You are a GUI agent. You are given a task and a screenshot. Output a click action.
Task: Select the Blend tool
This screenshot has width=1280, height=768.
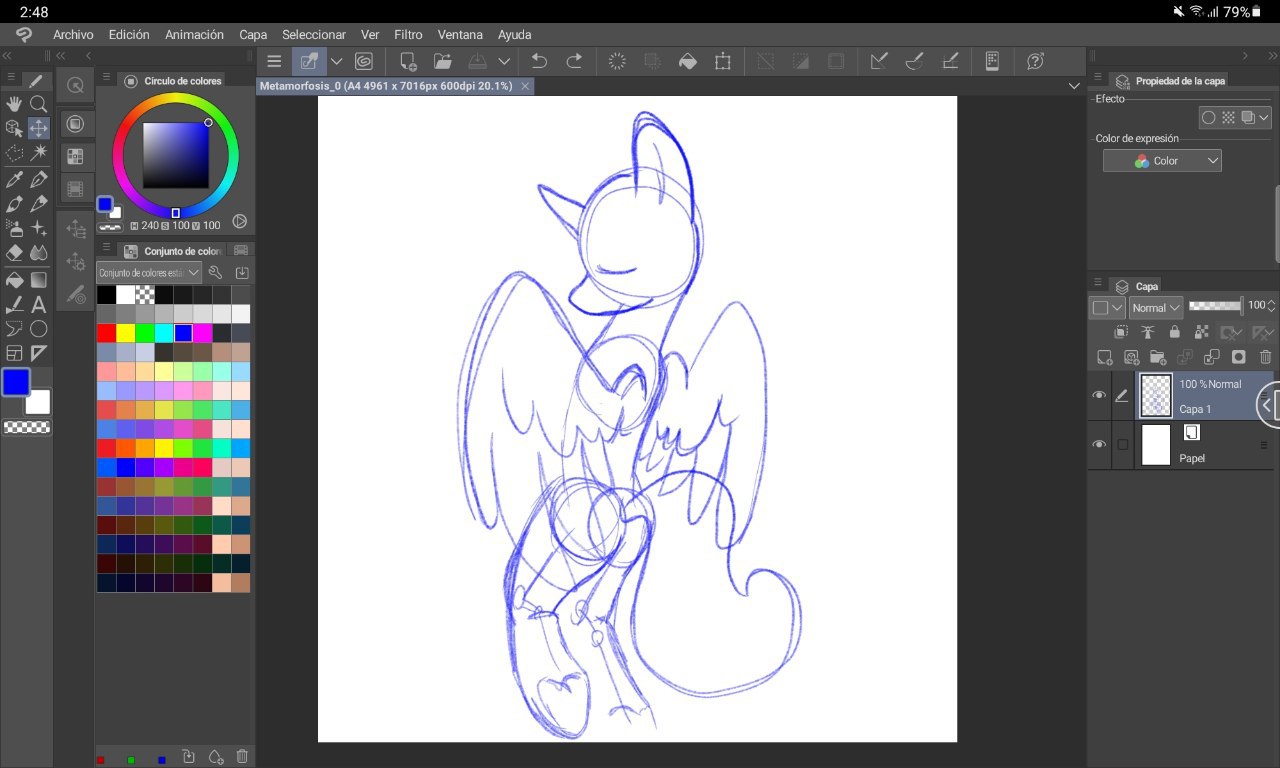pos(39,254)
